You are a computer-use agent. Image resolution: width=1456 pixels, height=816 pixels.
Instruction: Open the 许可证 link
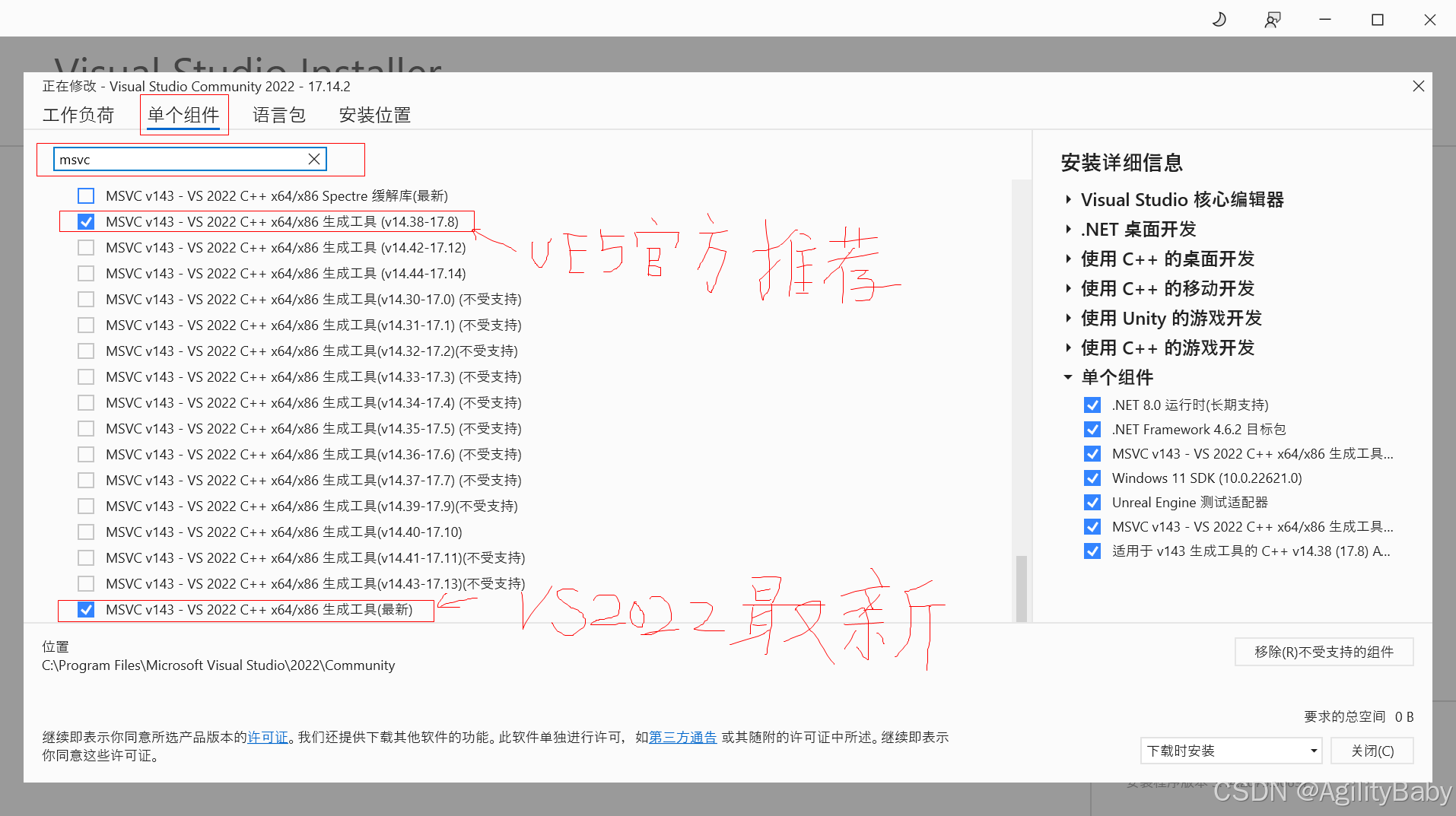pyautogui.click(x=268, y=738)
